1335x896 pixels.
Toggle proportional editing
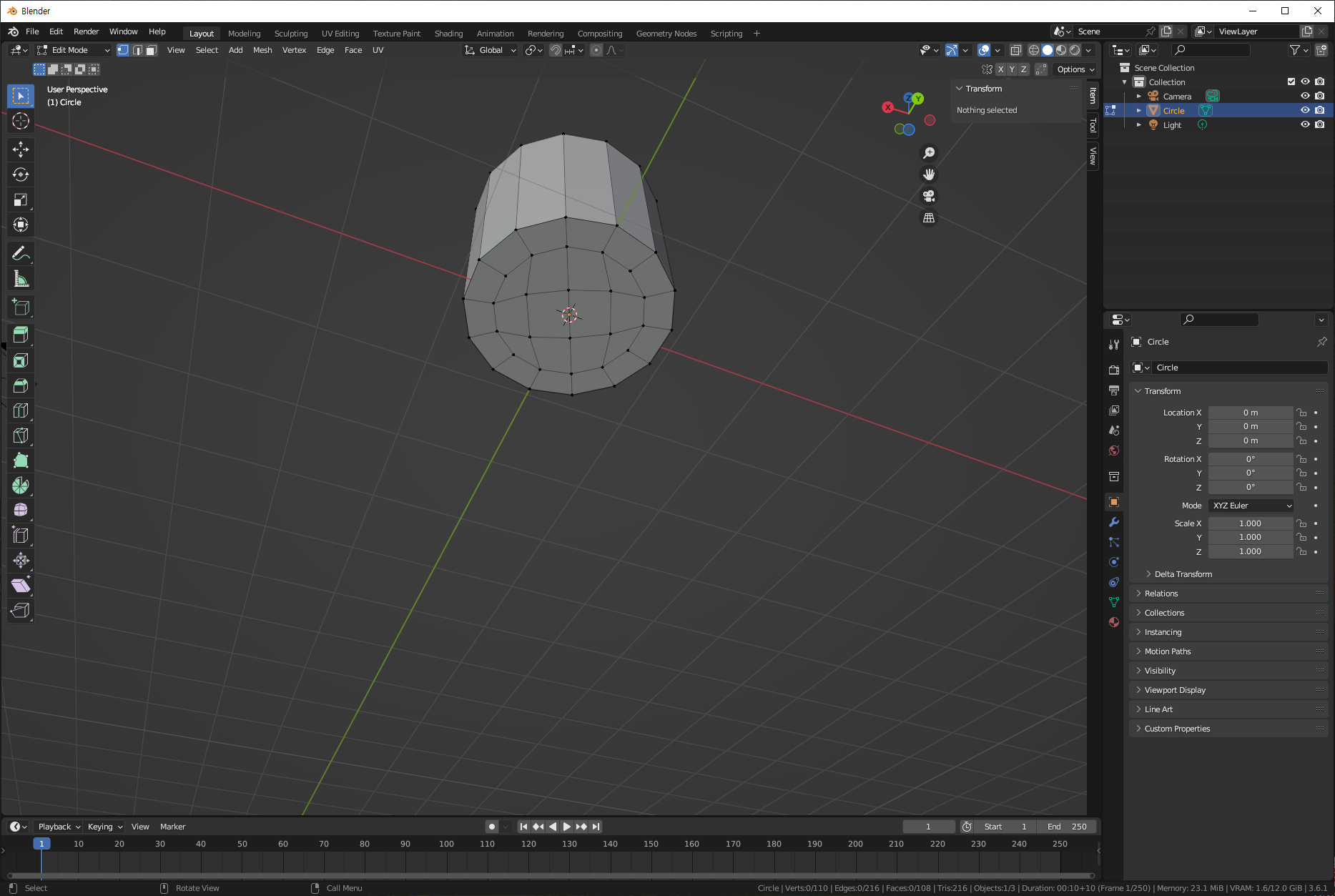pos(596,50)
